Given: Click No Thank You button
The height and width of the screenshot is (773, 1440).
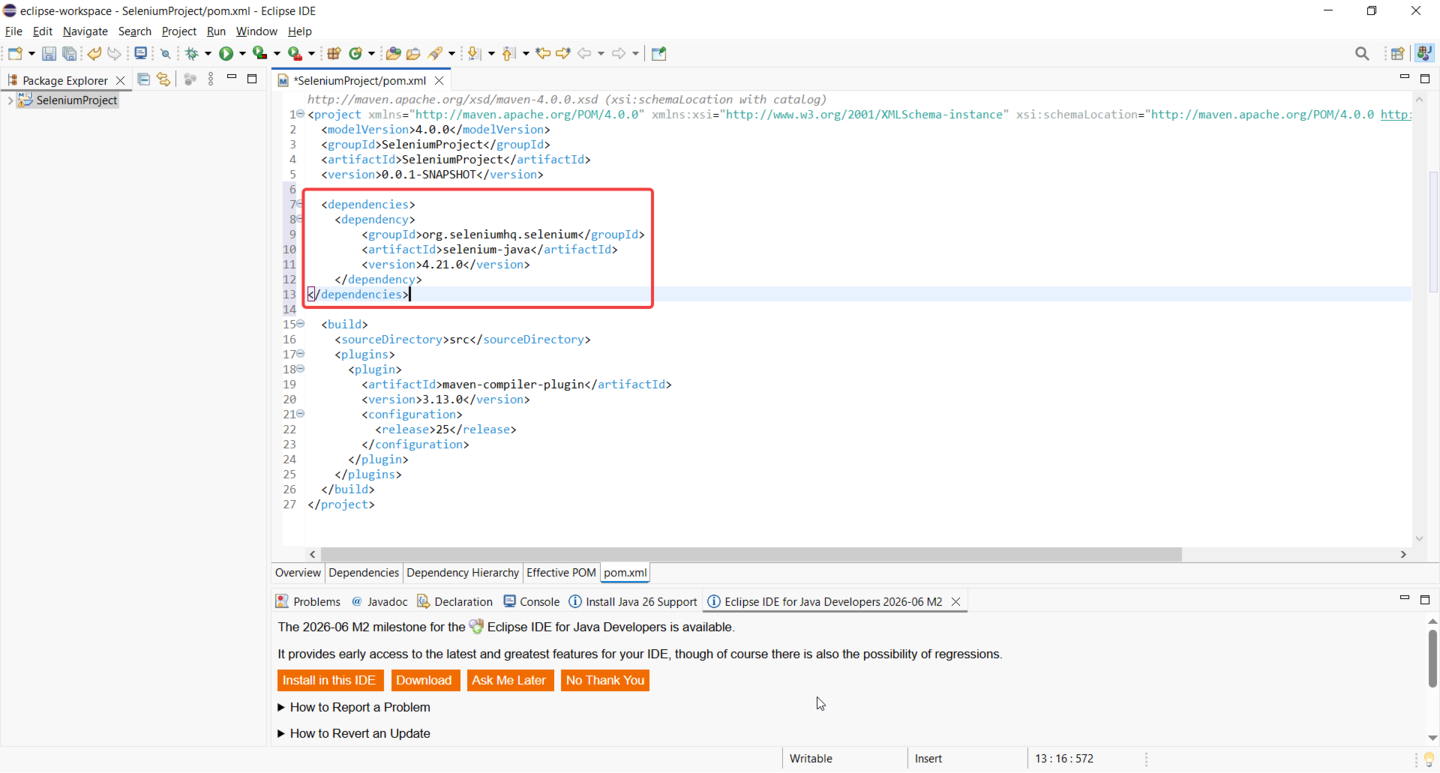Looking at the screenshot, I should click(x=605, y=680).
